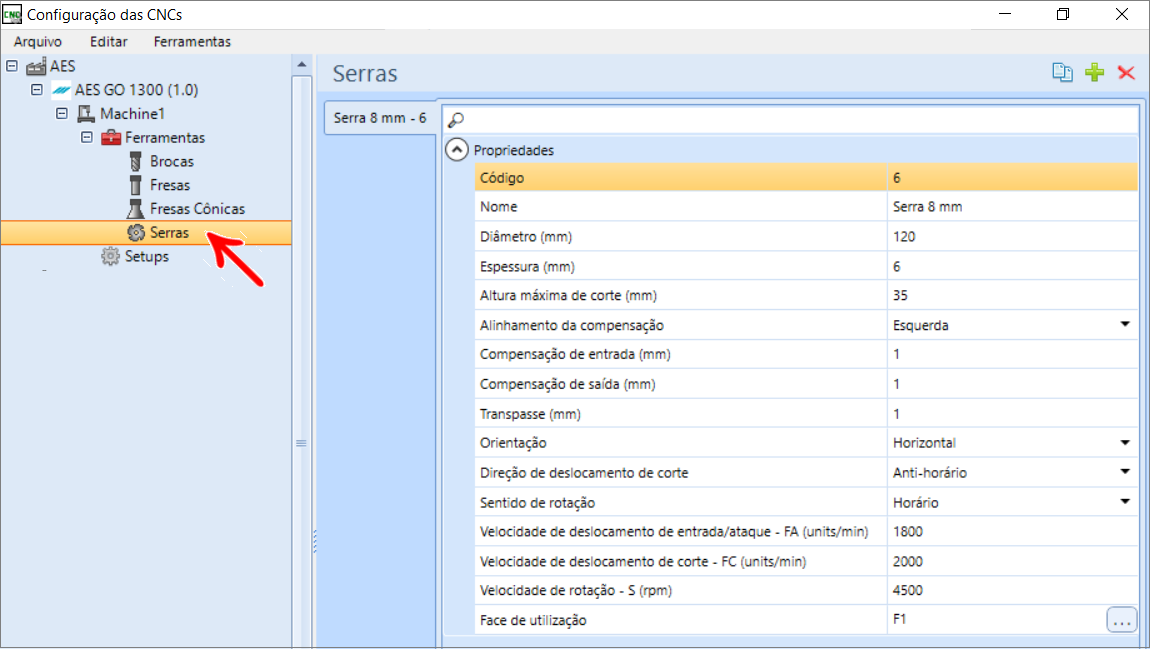Click the AES GO 1300 machine logo icon

coord(61,90)
